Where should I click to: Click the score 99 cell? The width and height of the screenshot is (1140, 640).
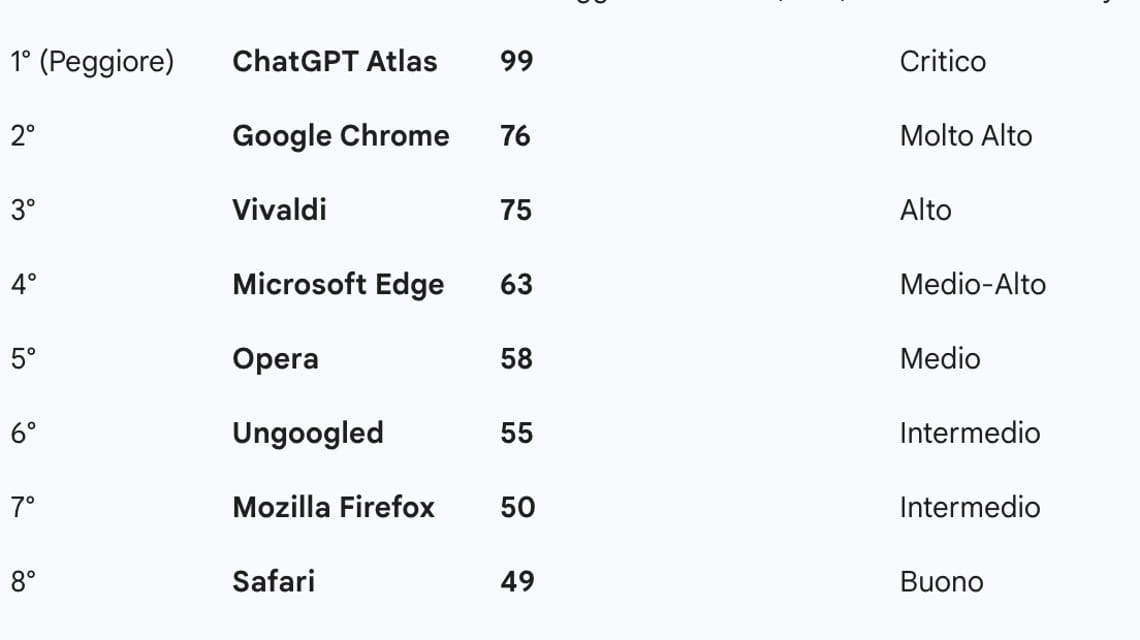(x=516, y=62)
